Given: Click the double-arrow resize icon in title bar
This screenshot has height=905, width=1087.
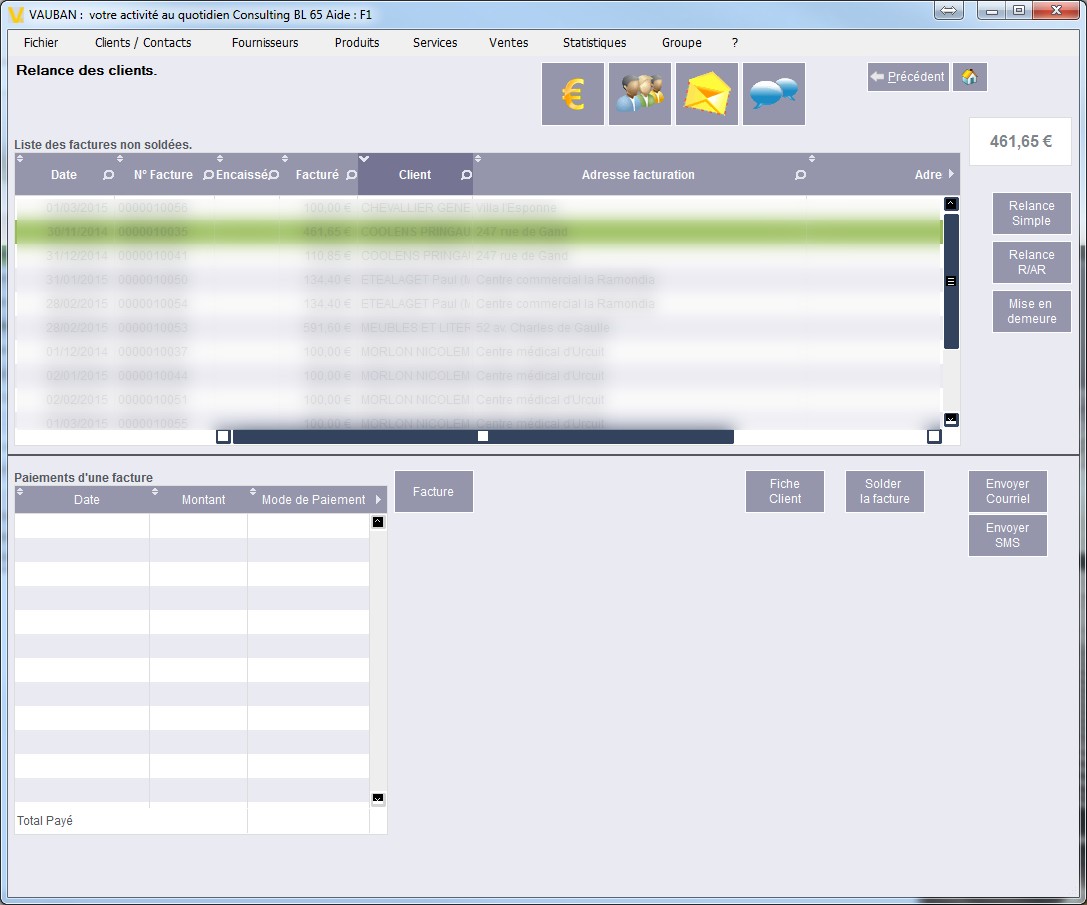Looking at the screenshot, I should point(949,10).
